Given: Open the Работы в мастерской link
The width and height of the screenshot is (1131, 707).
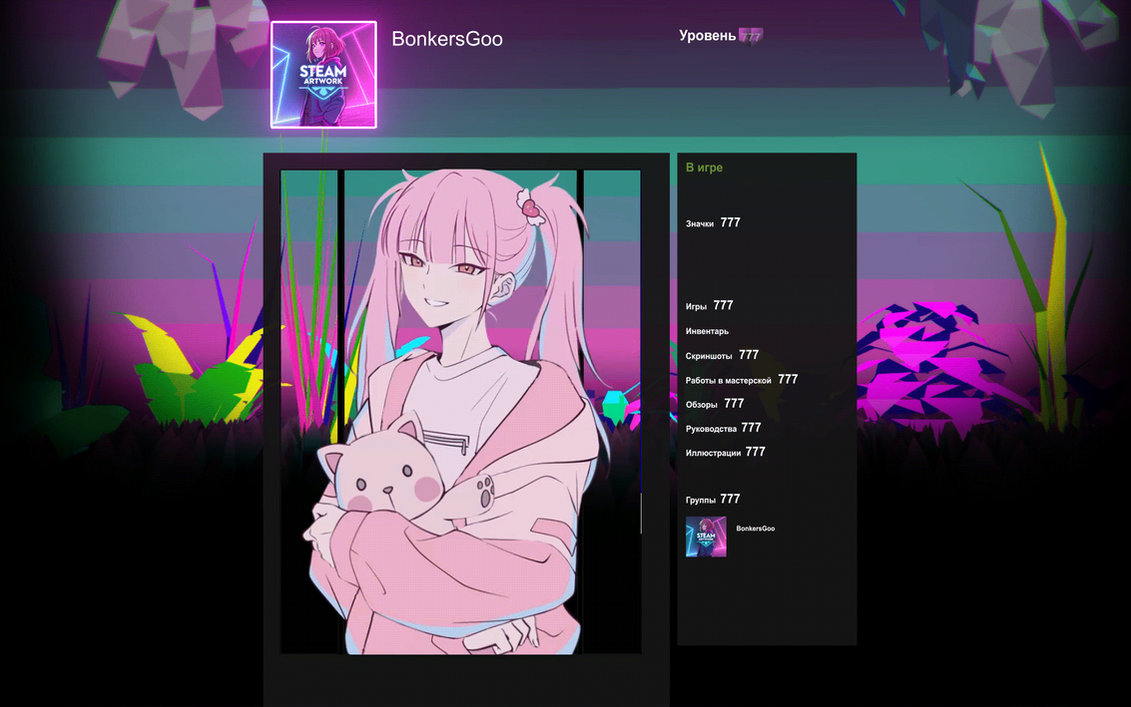Looking at the screenshot, I should [x=729, y=380].
